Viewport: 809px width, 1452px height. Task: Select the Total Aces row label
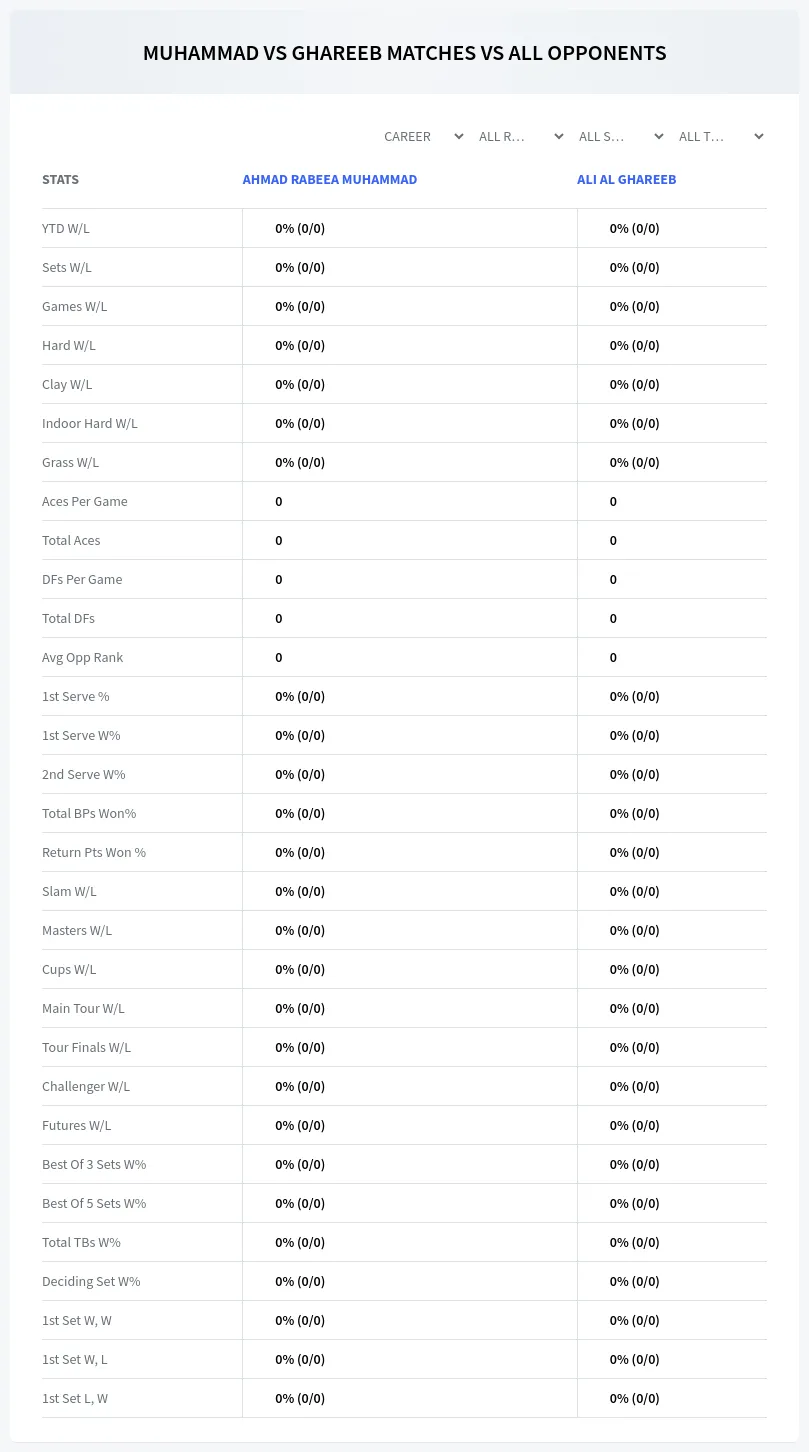(71, 540)
